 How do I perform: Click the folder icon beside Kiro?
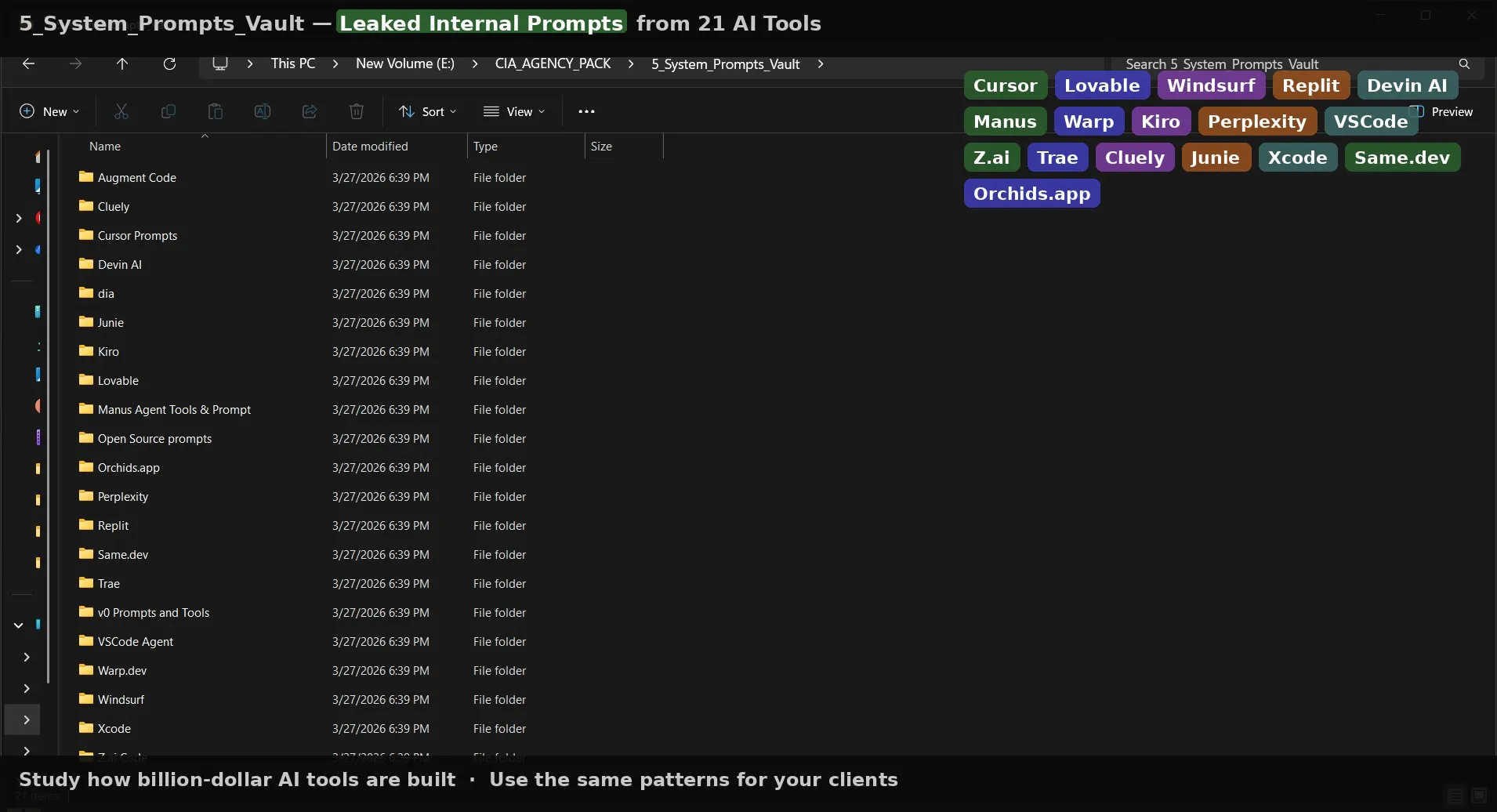pyautogui.click(x=86, y=351)
